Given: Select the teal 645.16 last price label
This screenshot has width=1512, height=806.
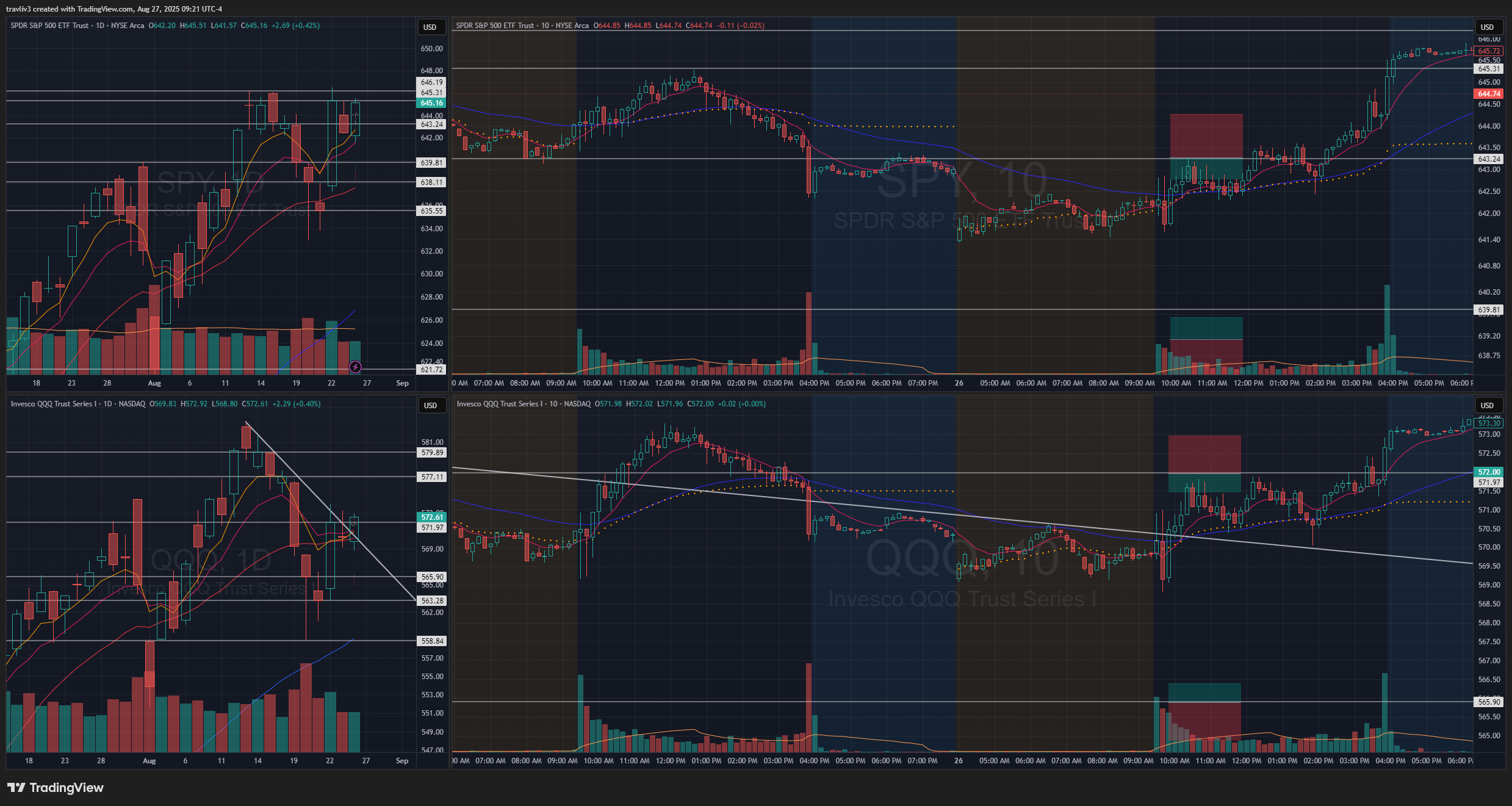Looking at the screenshot, I should (x=431, y=103).
